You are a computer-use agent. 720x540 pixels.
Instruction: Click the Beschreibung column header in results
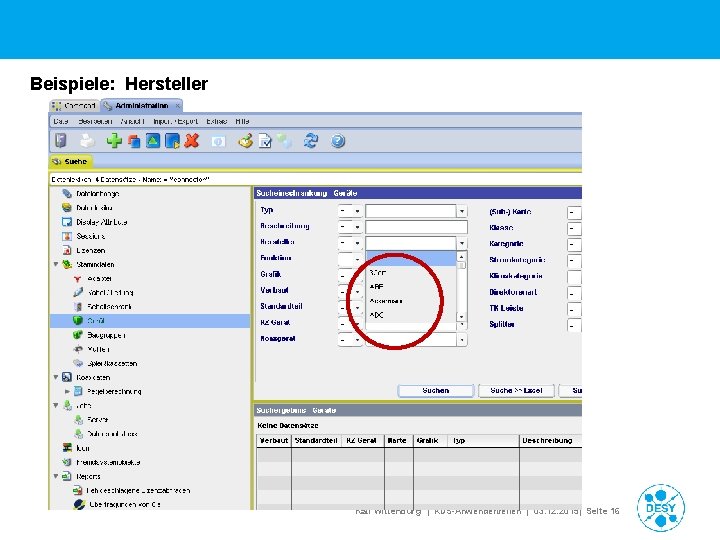click(x=551, y=440)
